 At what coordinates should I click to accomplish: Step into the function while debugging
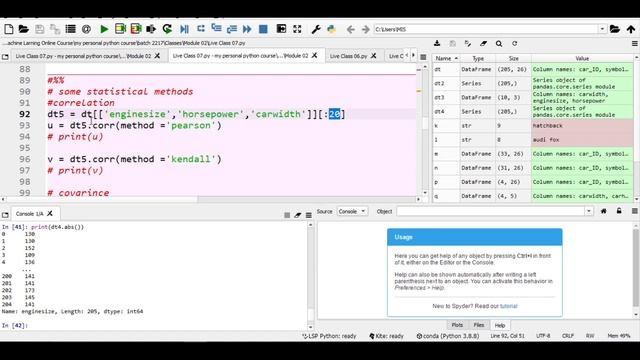216,29
